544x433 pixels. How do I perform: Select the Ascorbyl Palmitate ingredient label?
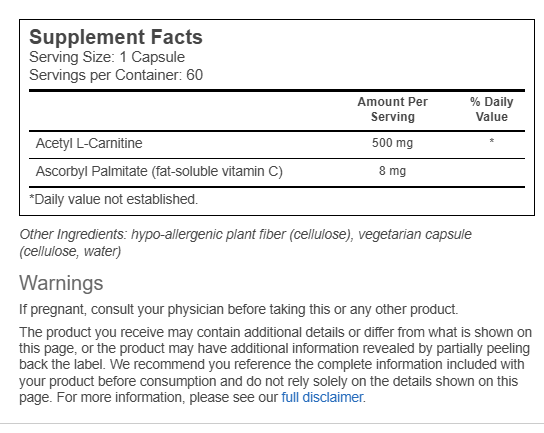(x=159, y=171)
